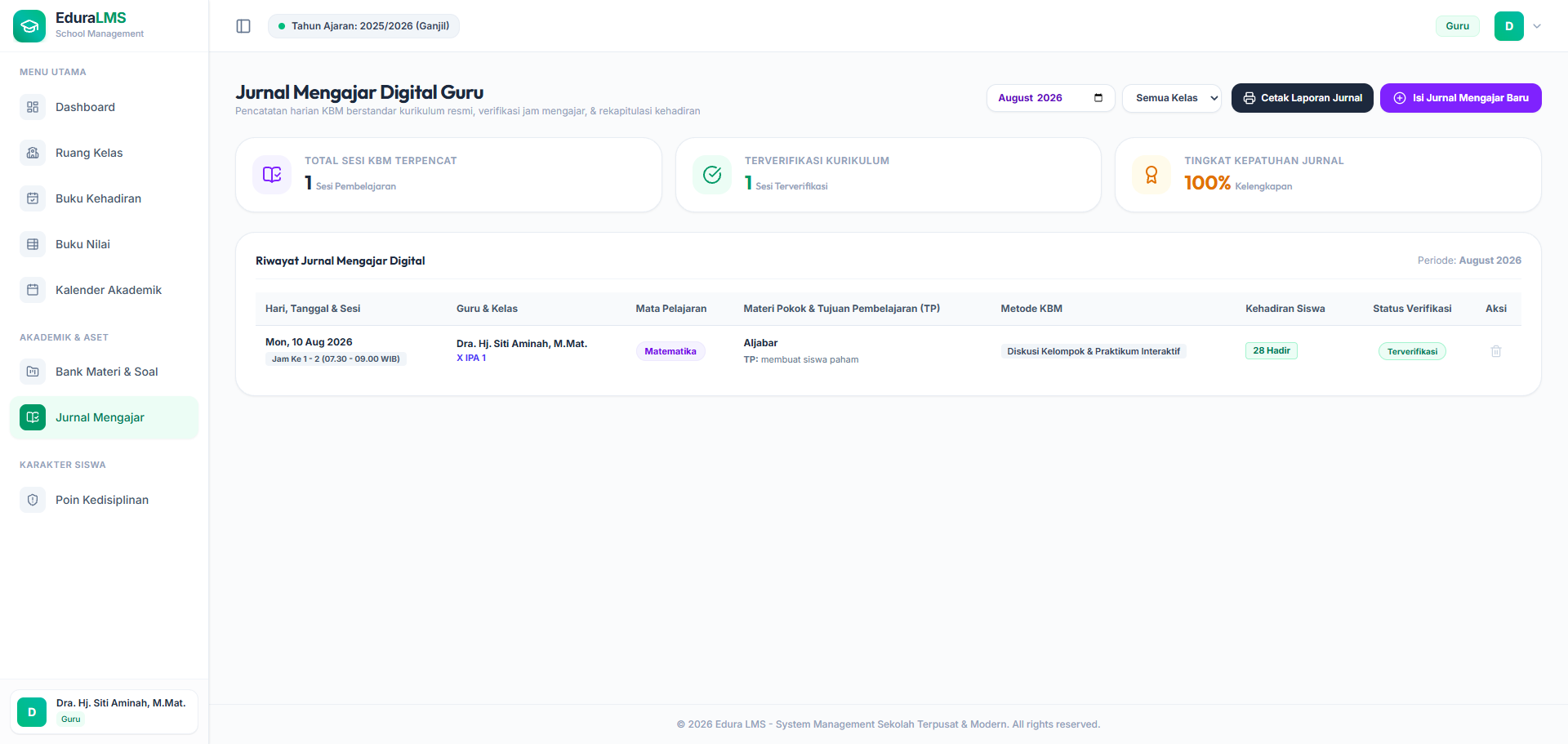Click the Ruang Kelas sidebar icon
1568x744 pixels.
click(33, 153)
